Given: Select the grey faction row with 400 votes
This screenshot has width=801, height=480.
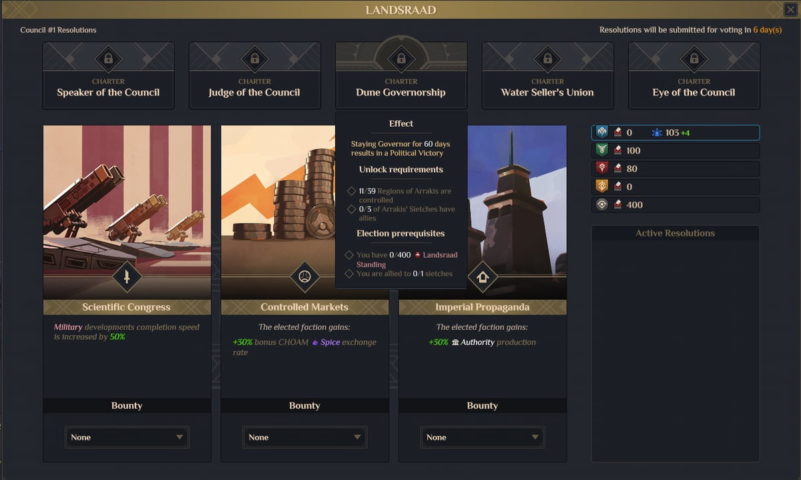Looking at the screenshot, I should 675,204.
